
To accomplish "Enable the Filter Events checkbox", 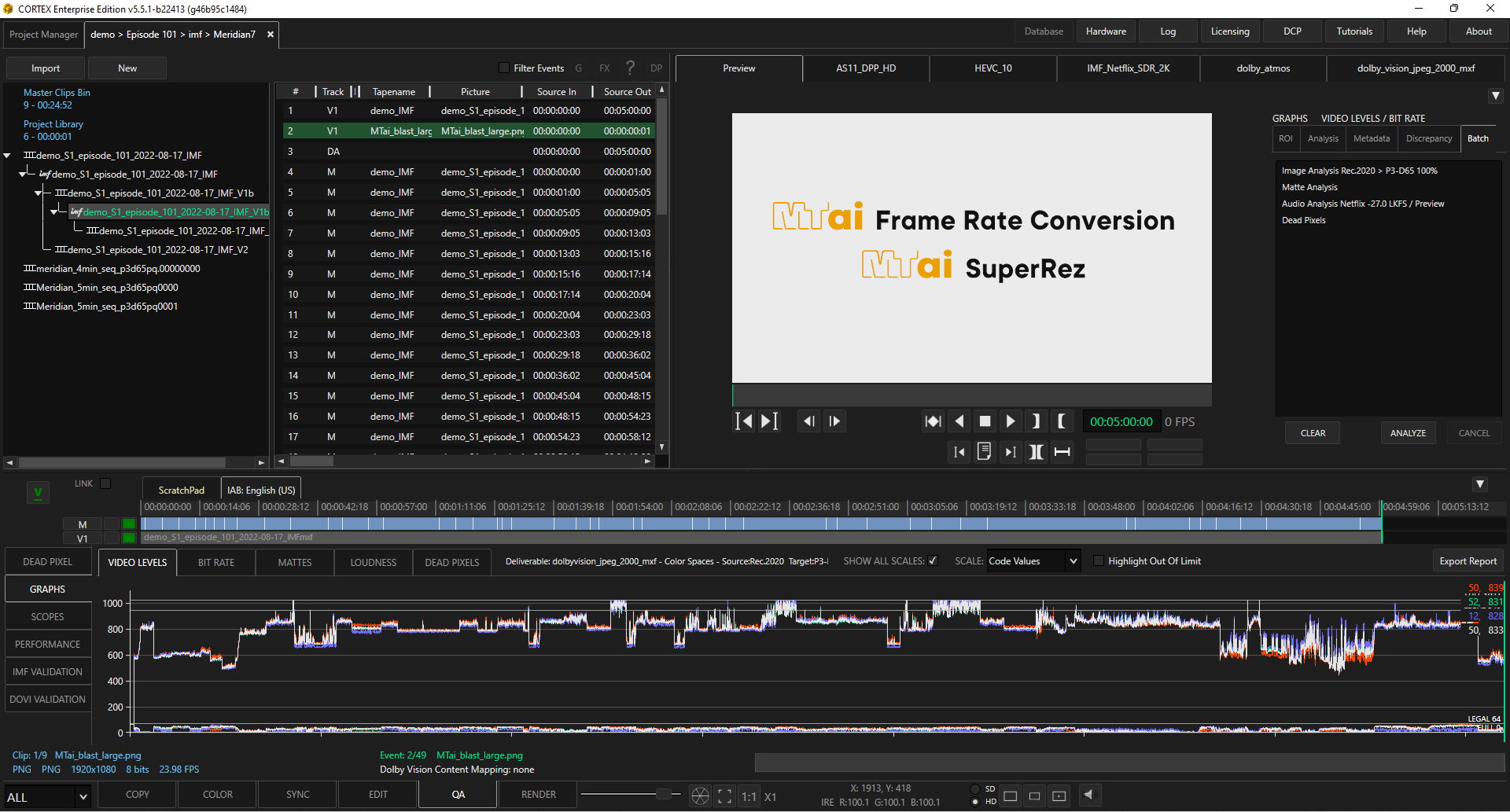I will coord(503,68).
